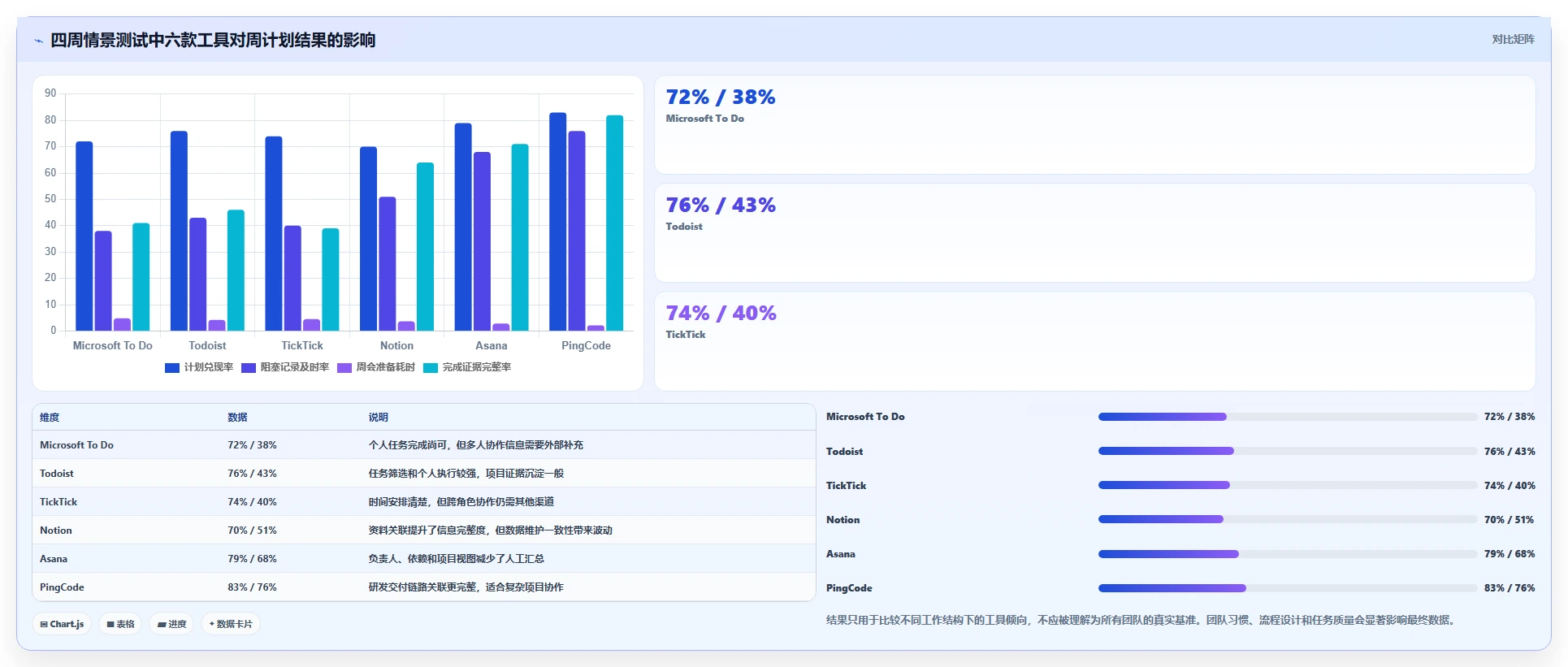The height and width of the screenshot is (667, 1568).
Task: Click the footnote text starting 结果只用于比较
Action: point(1142,620)
